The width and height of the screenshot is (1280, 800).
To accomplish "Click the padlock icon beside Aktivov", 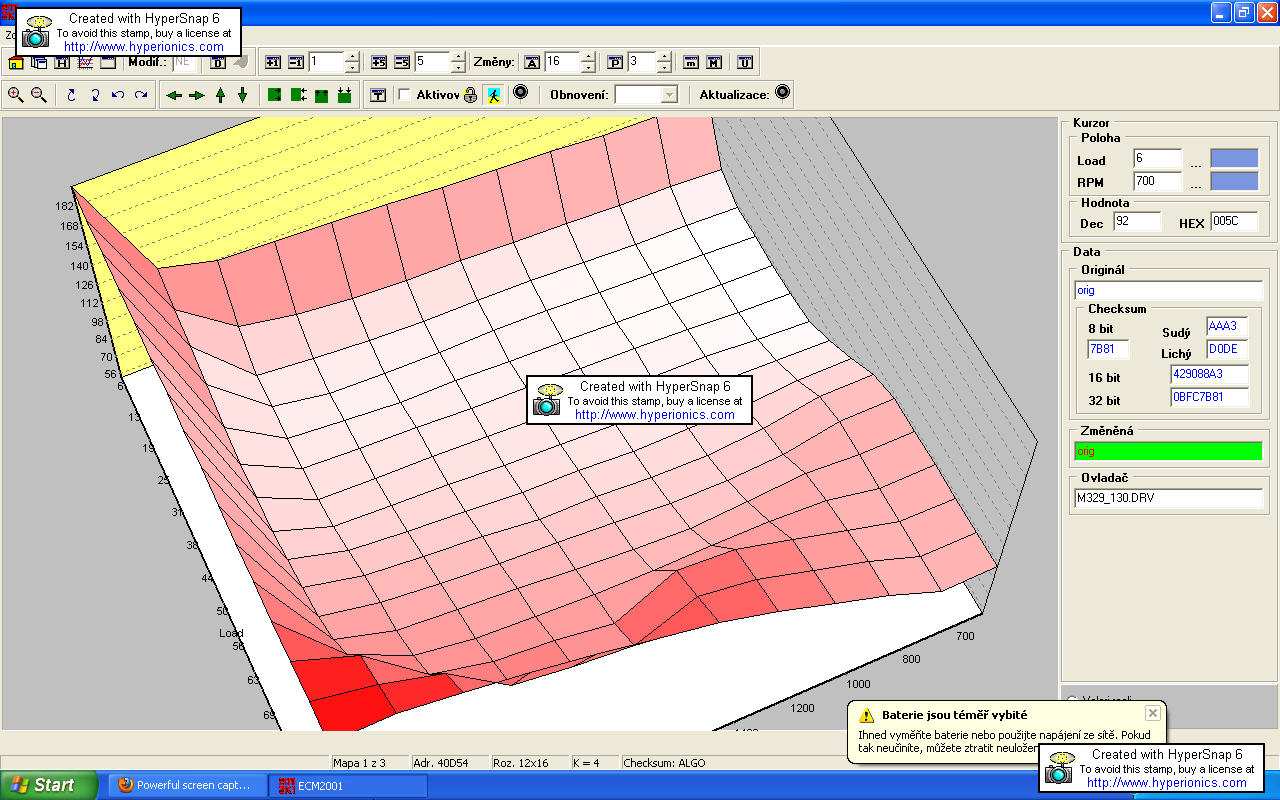I will (x=470, y=95).
